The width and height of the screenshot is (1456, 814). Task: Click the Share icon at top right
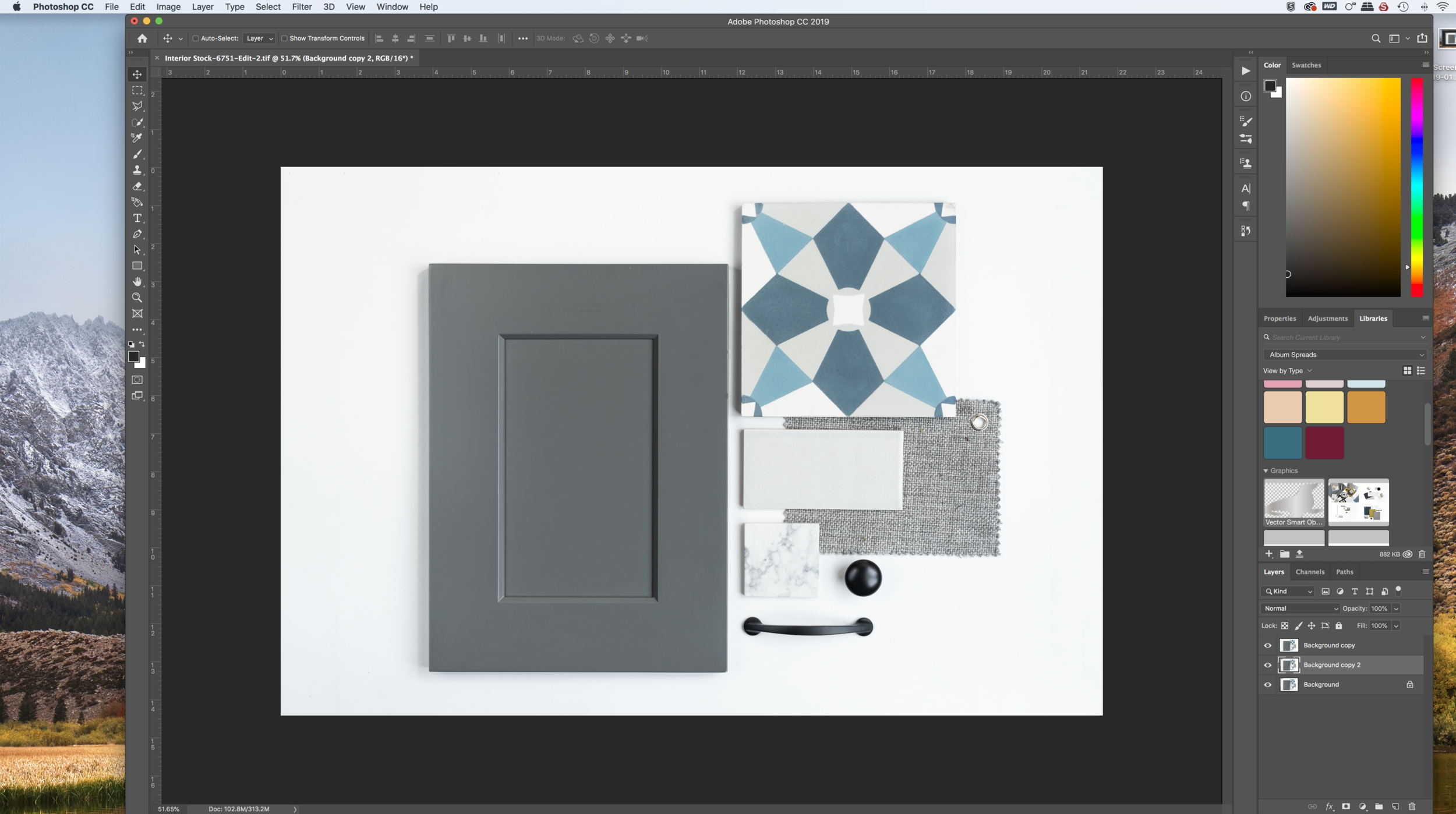[x=1422, y=38]
